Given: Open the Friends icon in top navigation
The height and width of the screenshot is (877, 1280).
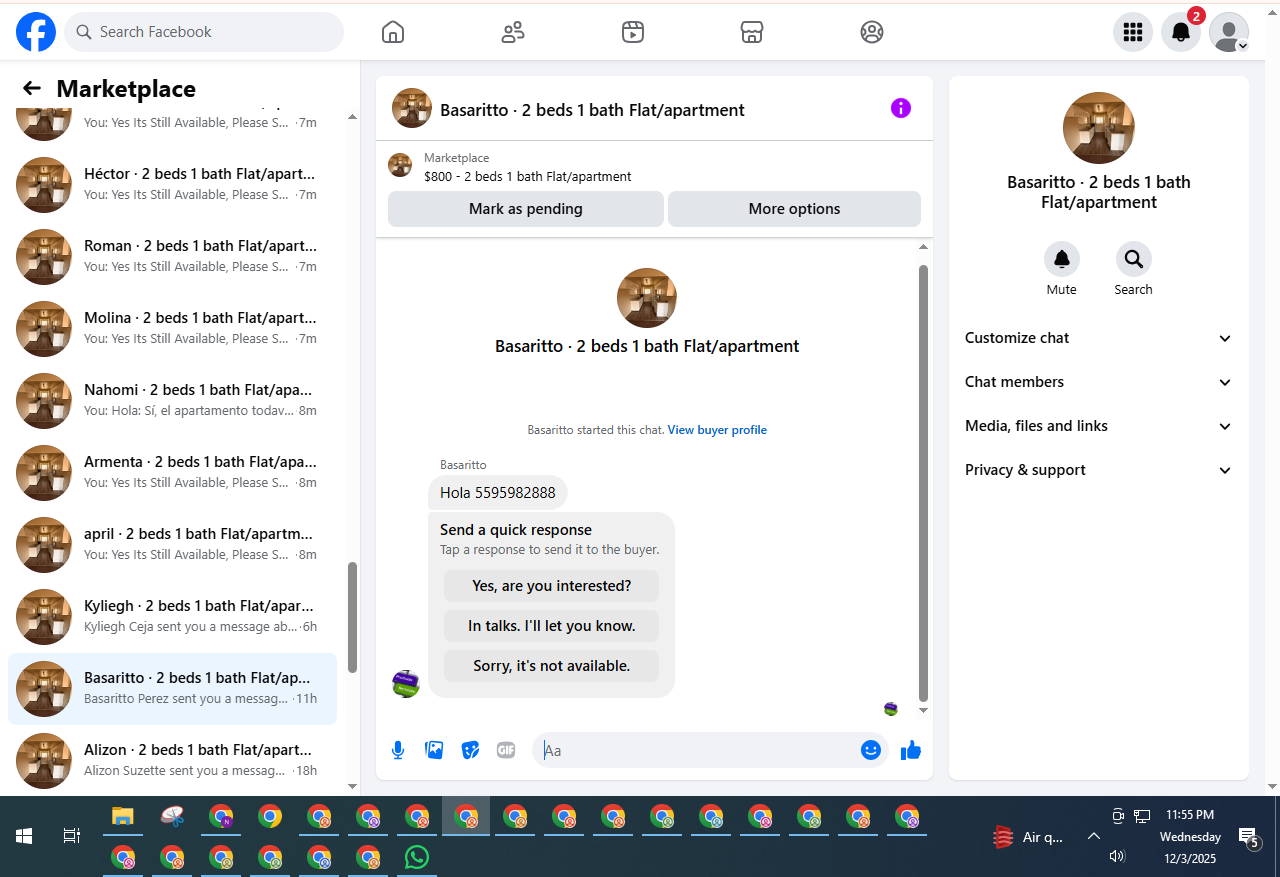Looking at the screenshot, I should click(x=513, y=32).
